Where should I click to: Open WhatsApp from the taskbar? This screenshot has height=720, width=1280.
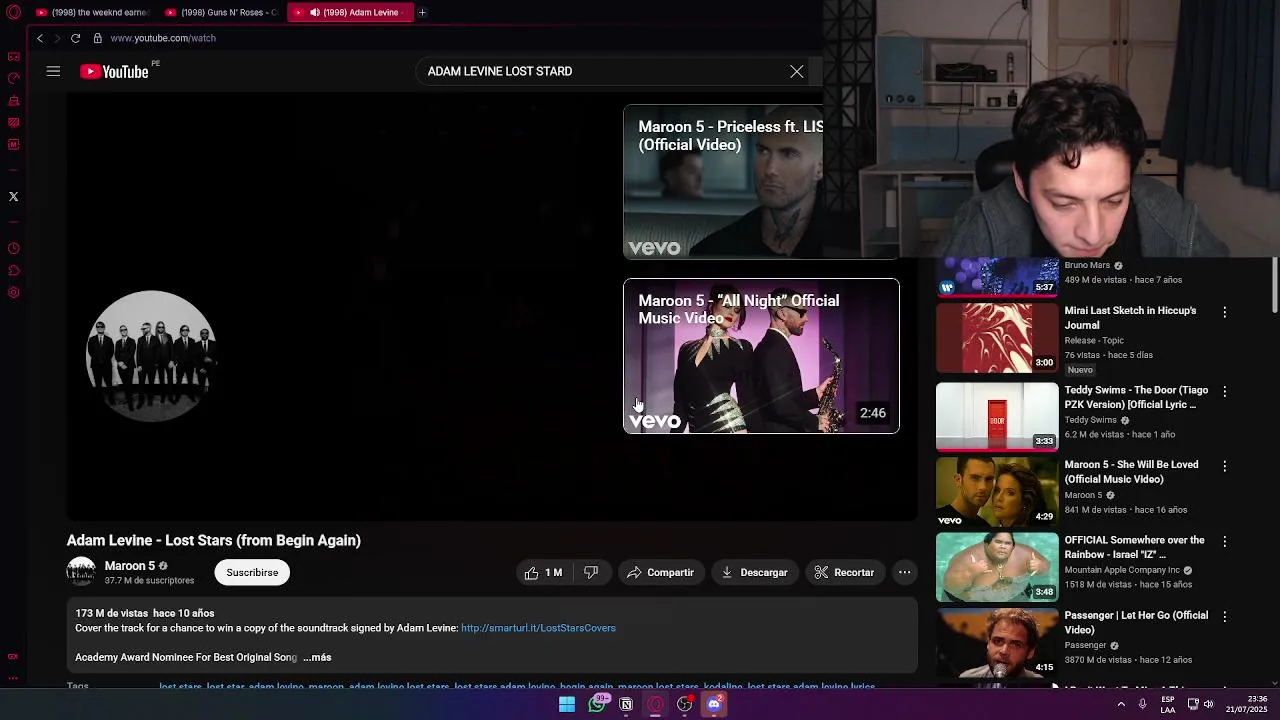point(597,704)
